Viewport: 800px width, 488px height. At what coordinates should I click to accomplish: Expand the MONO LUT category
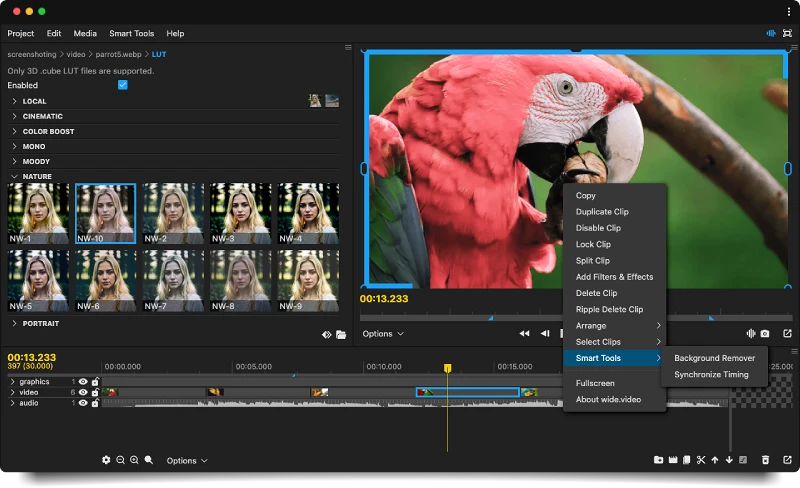point(14,146)
